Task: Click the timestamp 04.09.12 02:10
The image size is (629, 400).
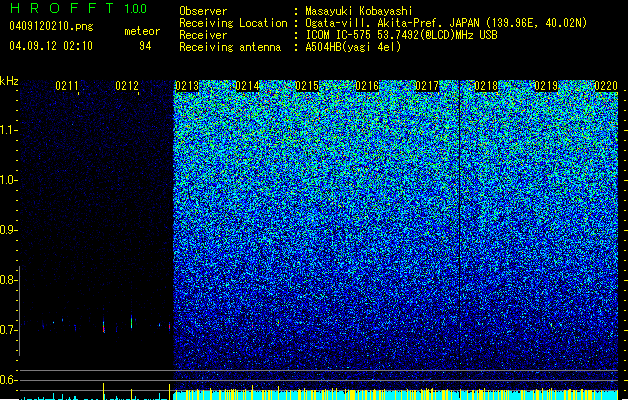Action: coord(51,46)
